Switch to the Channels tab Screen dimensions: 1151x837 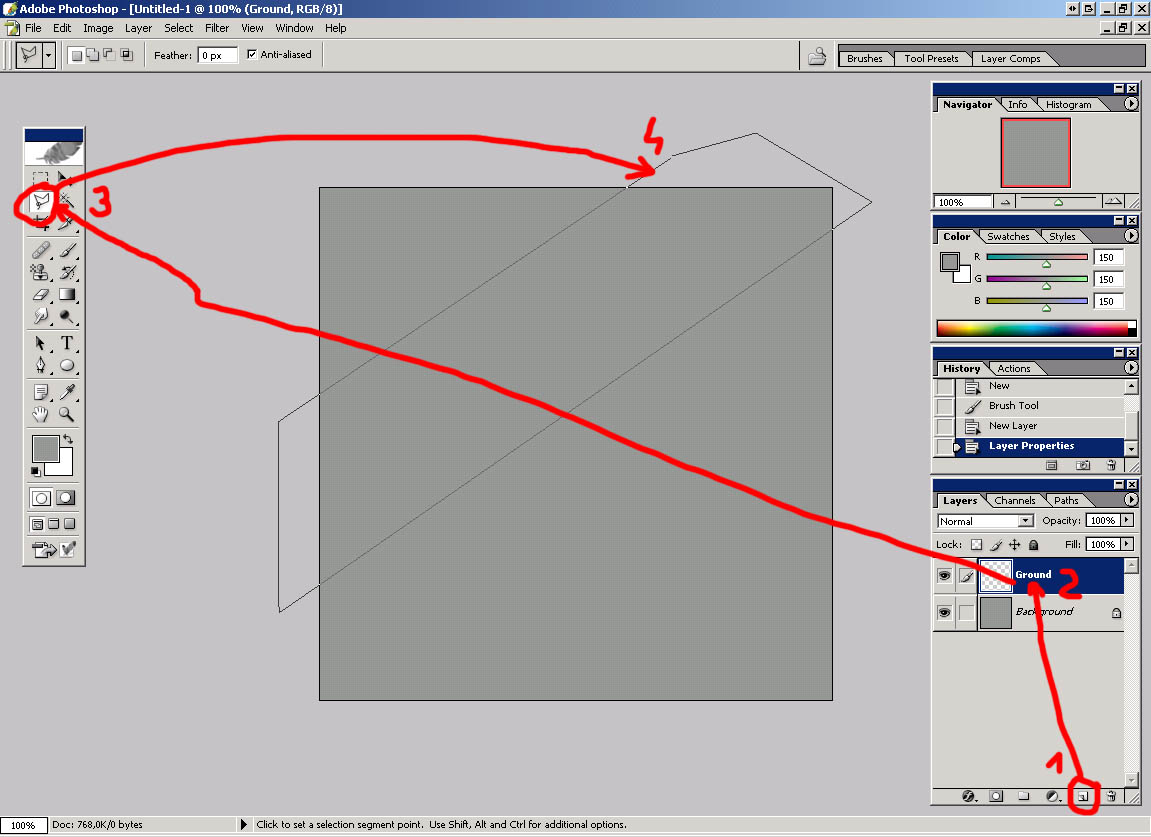[x=1014, y=500]
